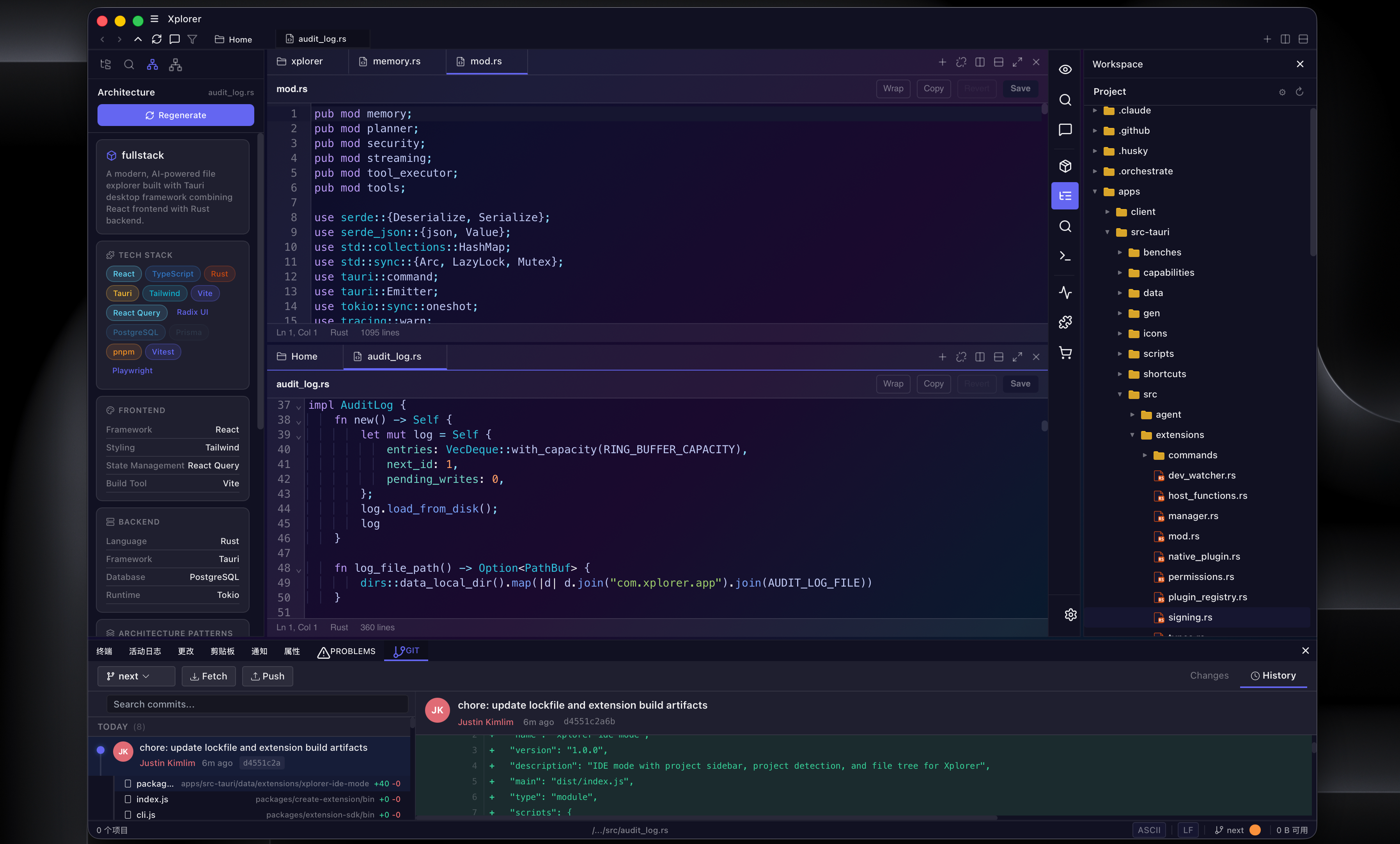The height and width of the screenshot is (844, 1400).
Task: Toggle Wrap in the mod.rs editor
Action: click(x=893, y=89)
